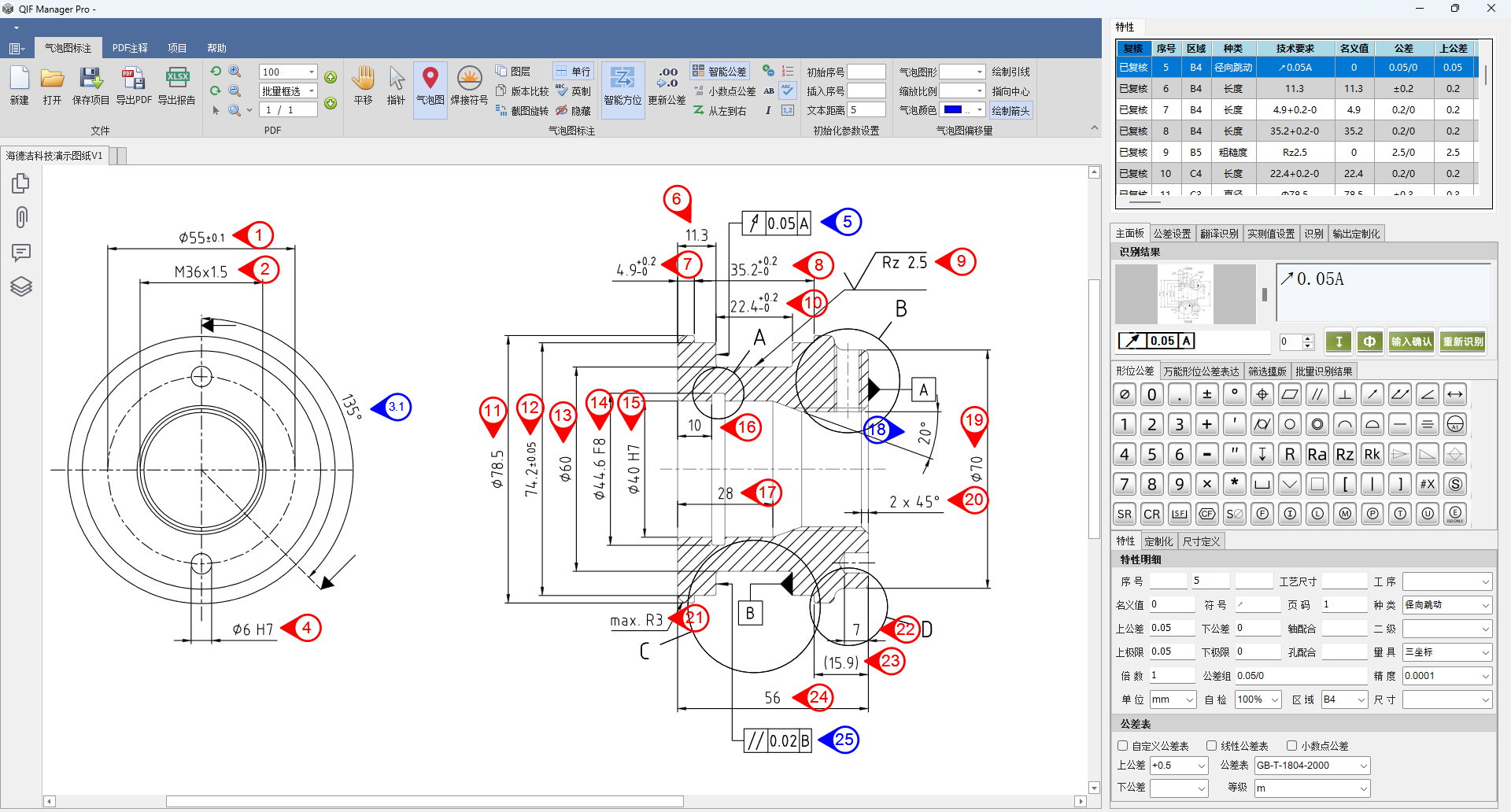Select the 指针 pointer tool

tap(396, 86)
